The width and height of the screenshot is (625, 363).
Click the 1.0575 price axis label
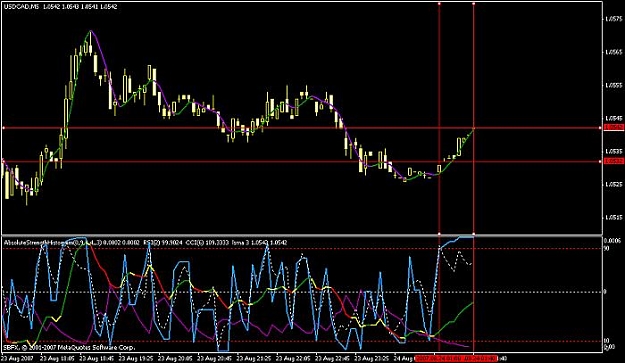(613, 19)
